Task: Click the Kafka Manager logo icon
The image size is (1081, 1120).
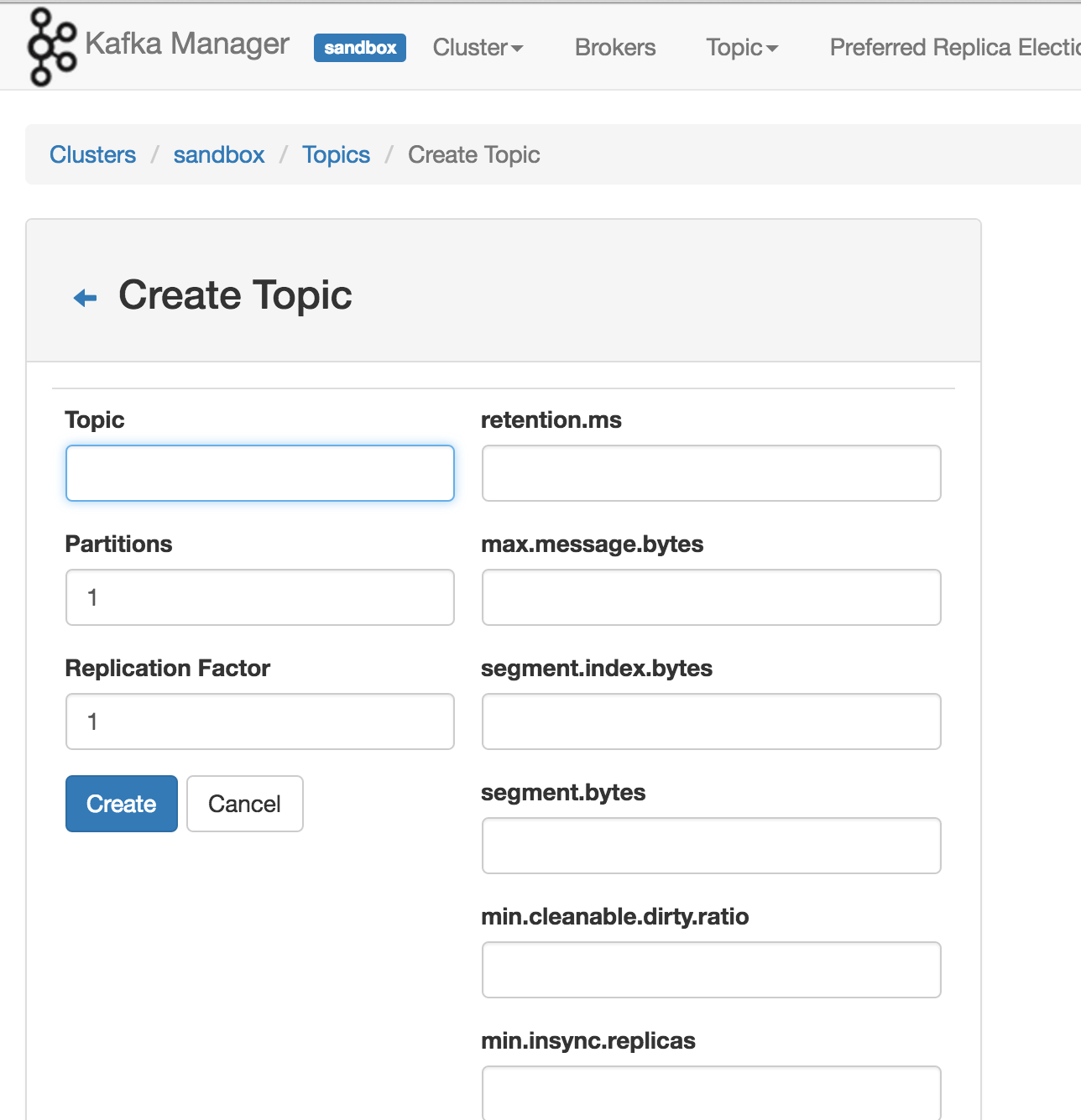Action: coord(51,47)
